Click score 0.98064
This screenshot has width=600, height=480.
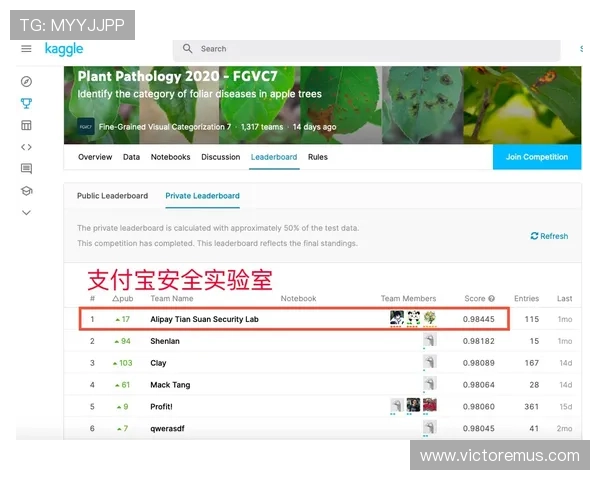479,385
